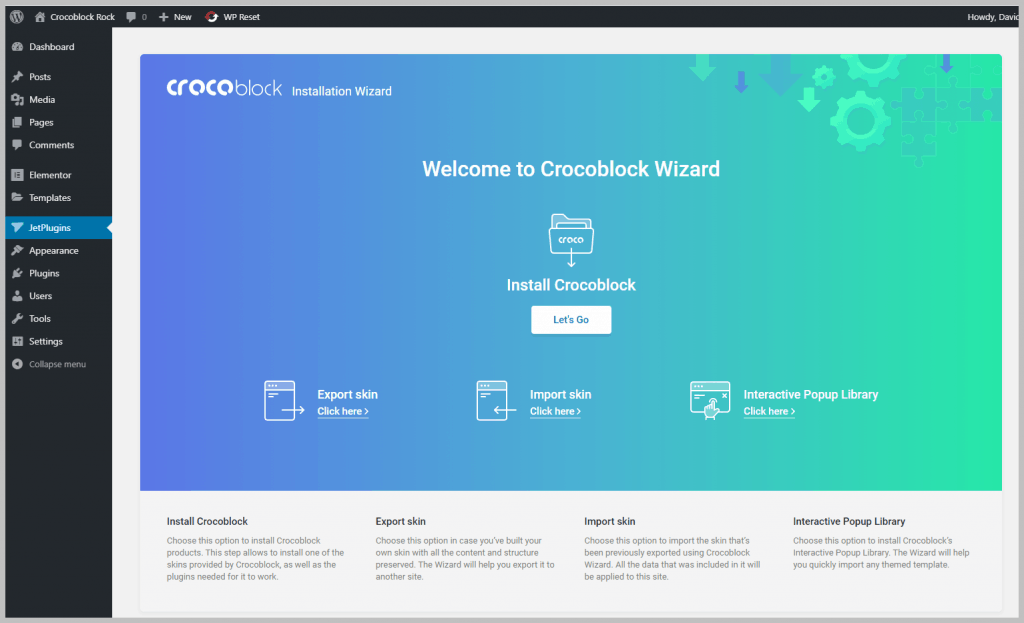Screen dimensions: 1024x623
Task: Click the Let's Go button
Action: click(x=571, y=320)
